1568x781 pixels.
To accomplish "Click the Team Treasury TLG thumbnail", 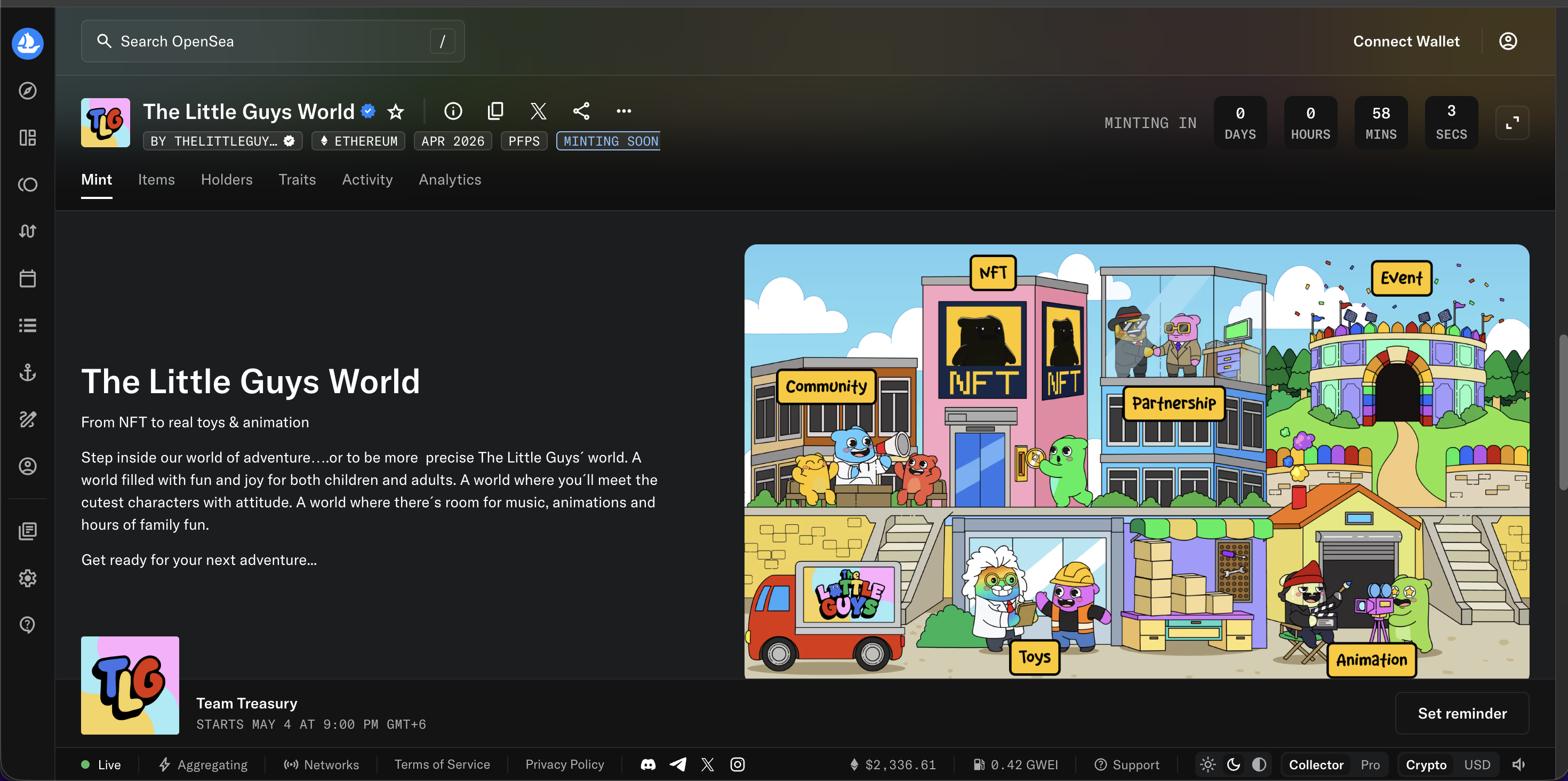I will 130,686.
